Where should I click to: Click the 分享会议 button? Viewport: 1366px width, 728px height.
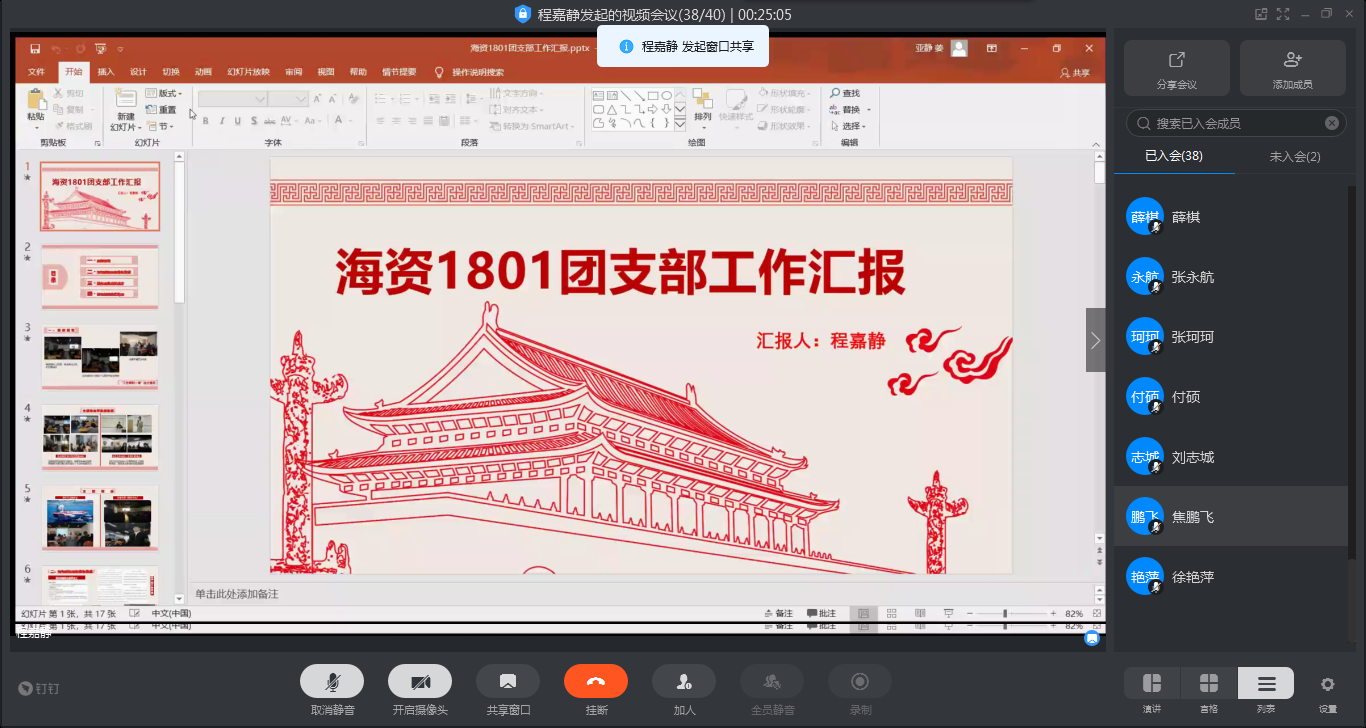(1177, 68)
